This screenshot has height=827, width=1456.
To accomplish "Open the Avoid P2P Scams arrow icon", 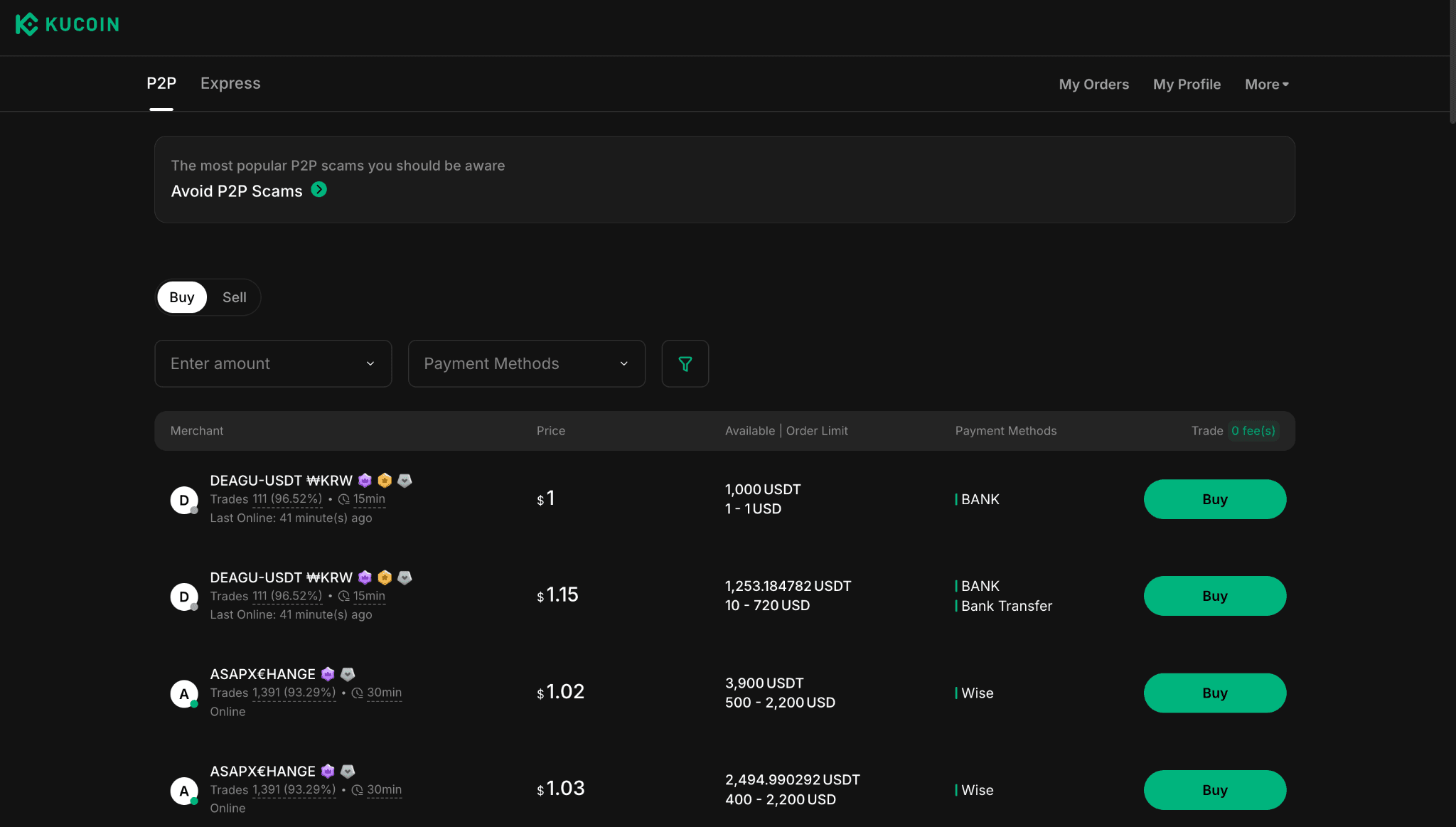I will 319,190.
